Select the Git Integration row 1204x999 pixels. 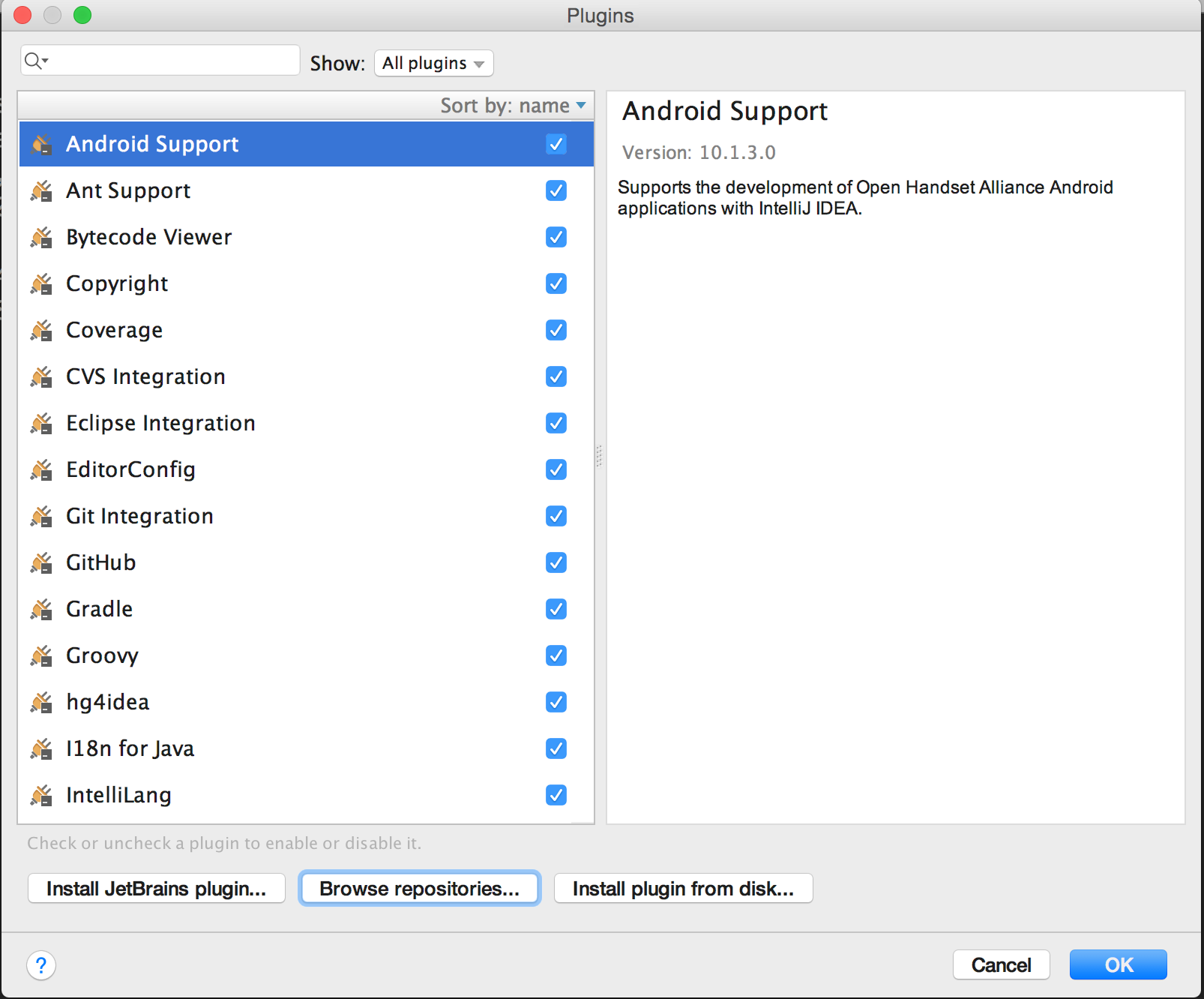coord(306,516)
